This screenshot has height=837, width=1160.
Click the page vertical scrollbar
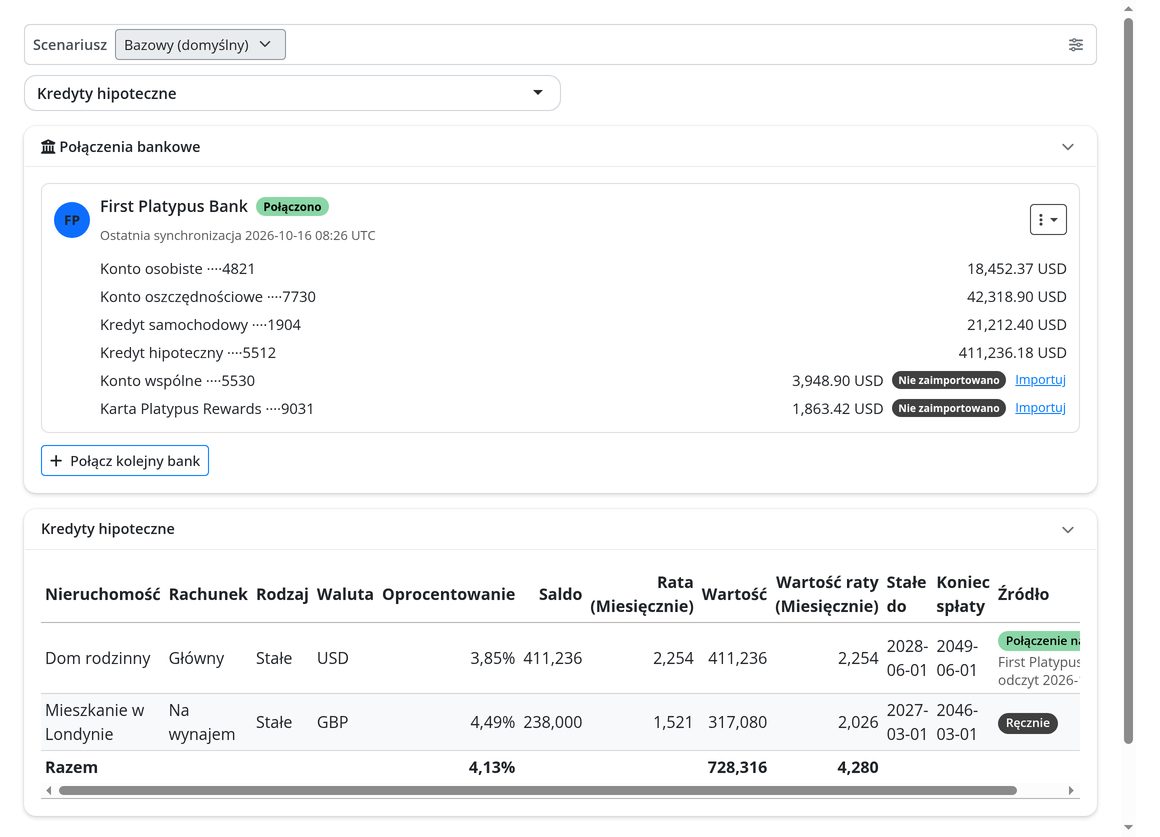(x=1128, y=381)
